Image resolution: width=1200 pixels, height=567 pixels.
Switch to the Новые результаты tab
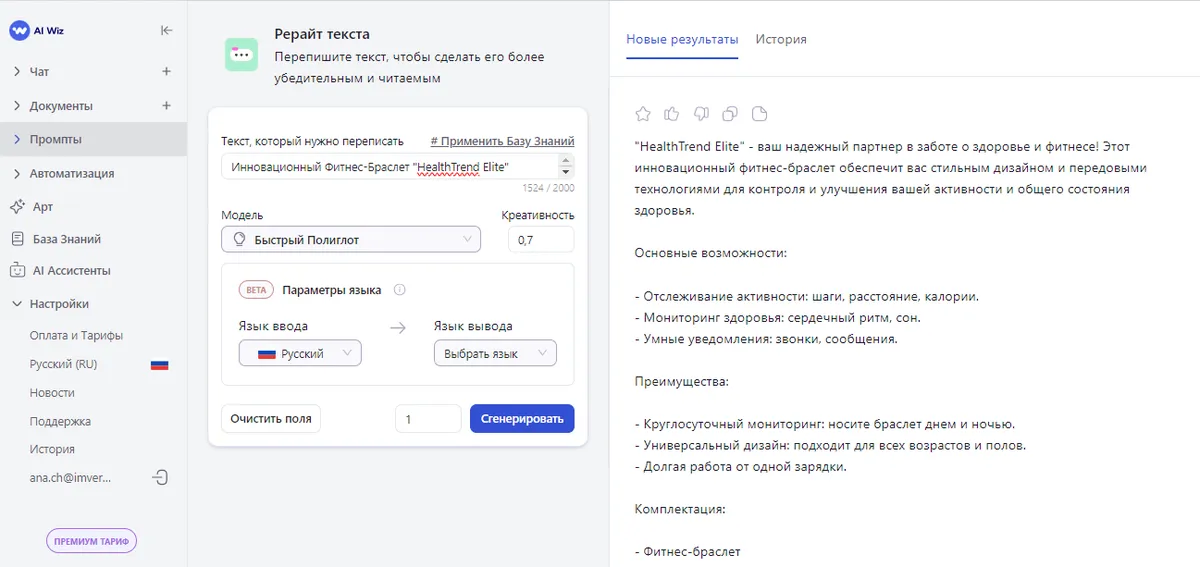(x=682, y=39)
